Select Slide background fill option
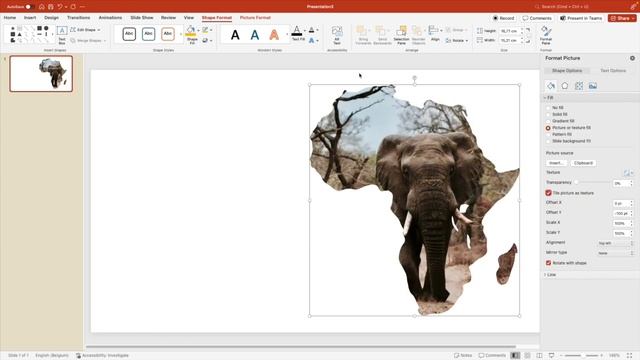The image size is (640, 360). 548,141
